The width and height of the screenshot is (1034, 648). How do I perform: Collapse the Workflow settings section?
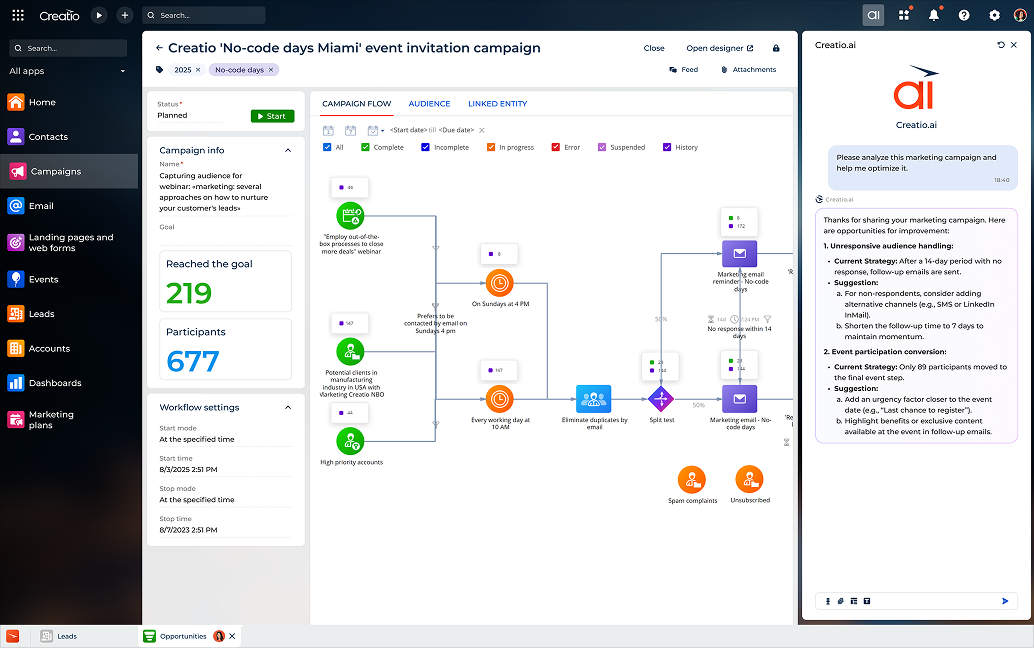tap(288, 407)
